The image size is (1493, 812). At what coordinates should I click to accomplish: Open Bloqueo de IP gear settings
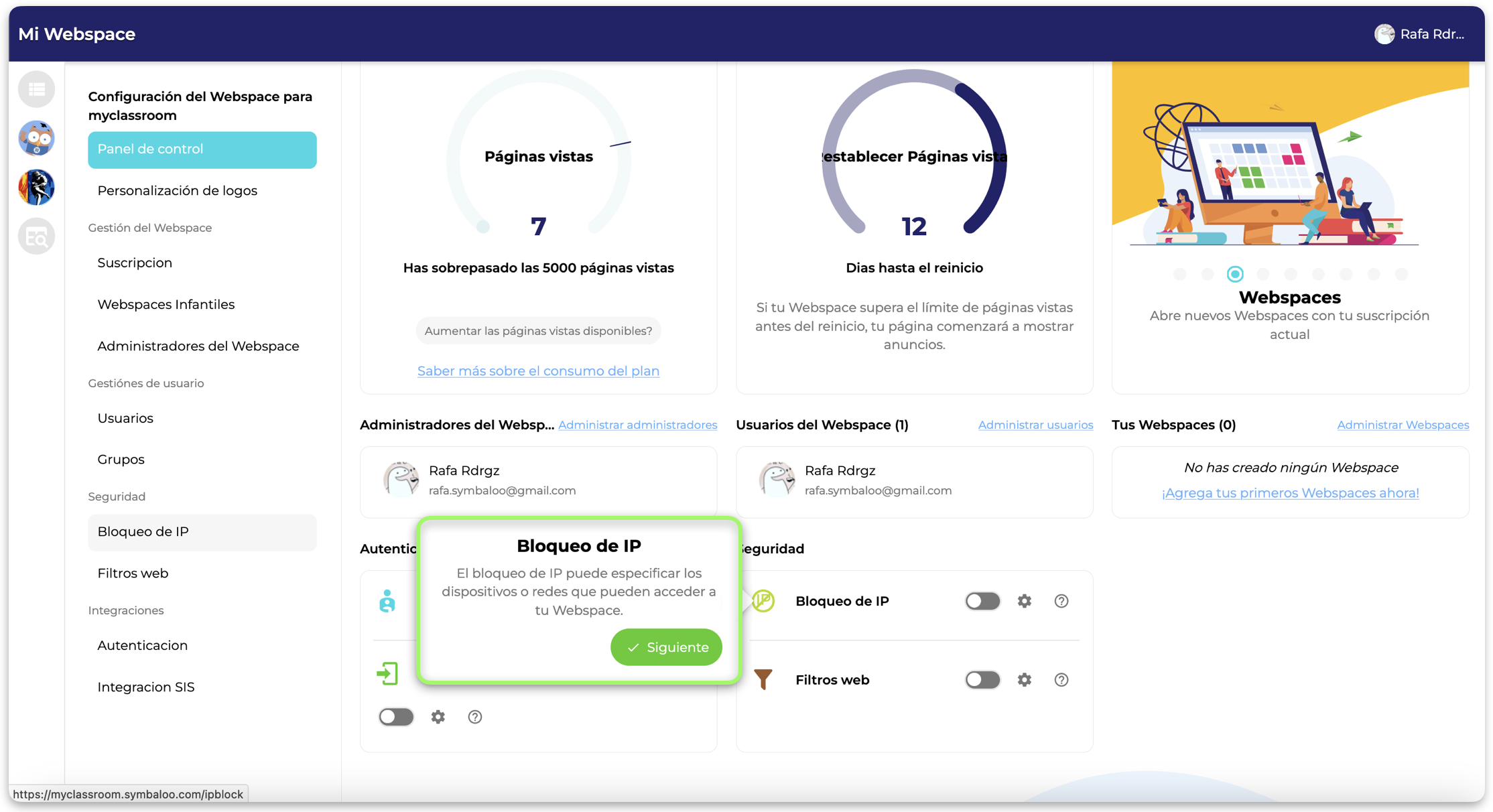(1025, 601)
